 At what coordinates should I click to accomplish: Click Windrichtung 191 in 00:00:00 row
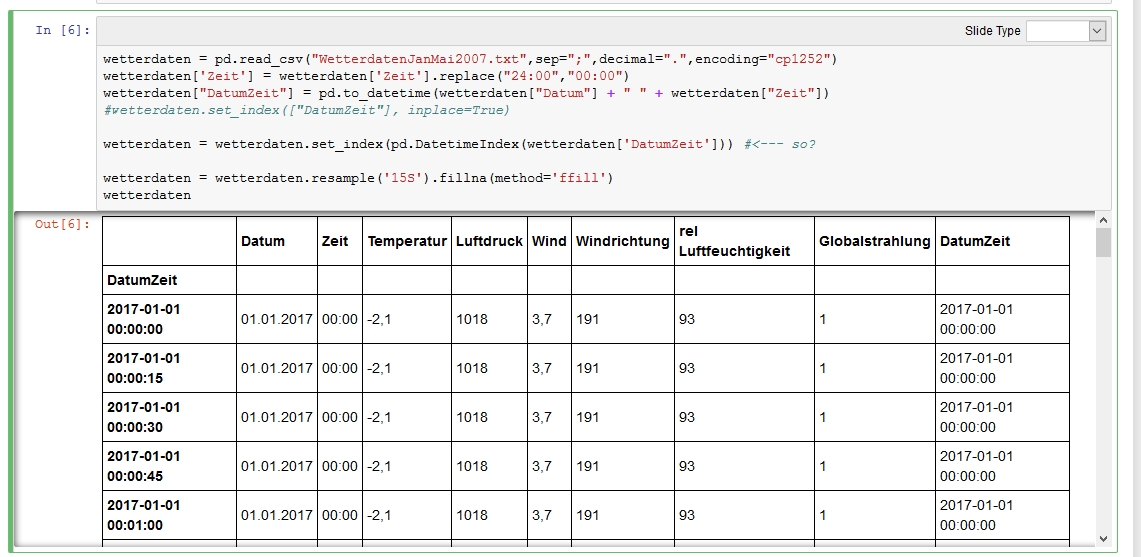pyautogui.click(x=622, y=319)
